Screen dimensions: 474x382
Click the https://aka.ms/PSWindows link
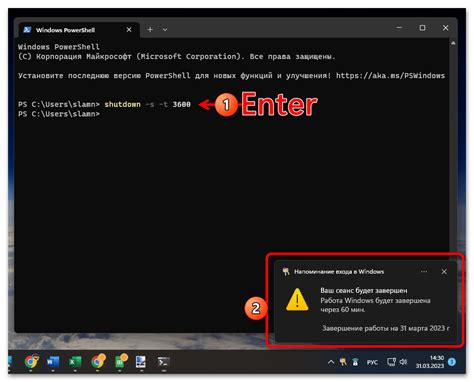click(x=390, y=76)
